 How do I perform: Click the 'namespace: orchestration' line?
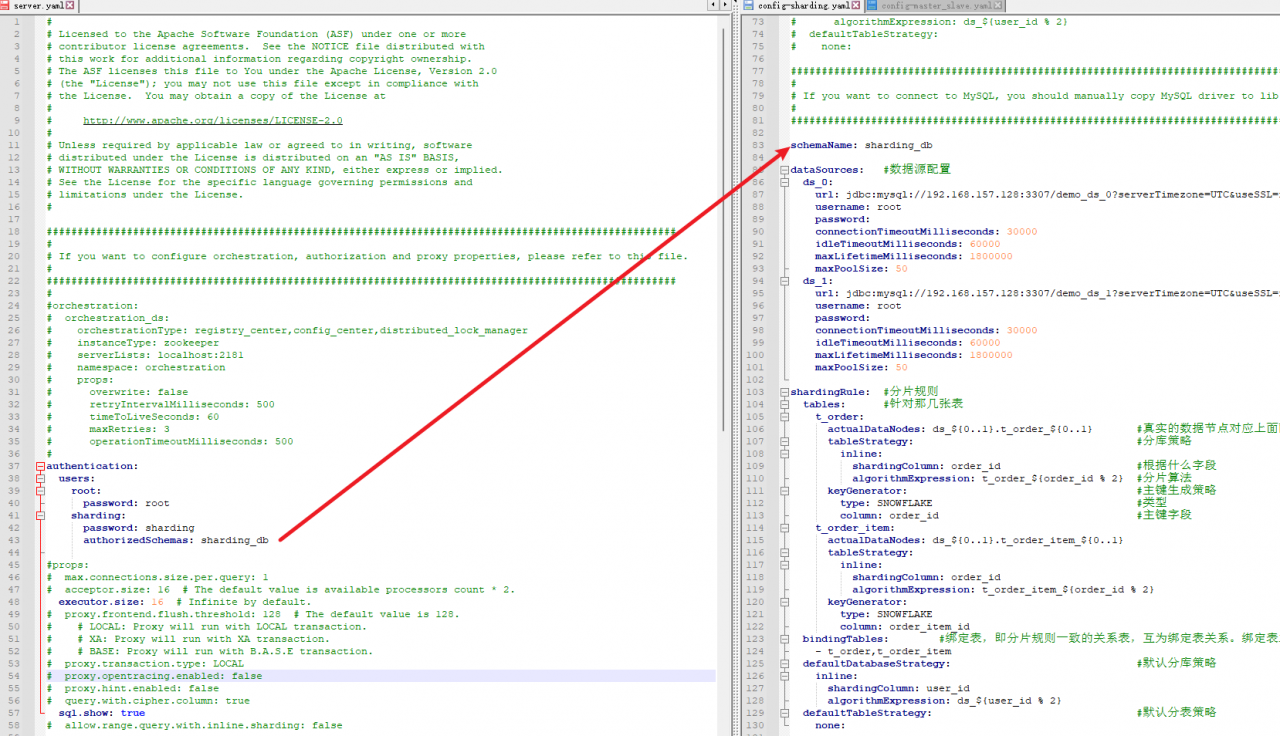[x=137, y=367]
